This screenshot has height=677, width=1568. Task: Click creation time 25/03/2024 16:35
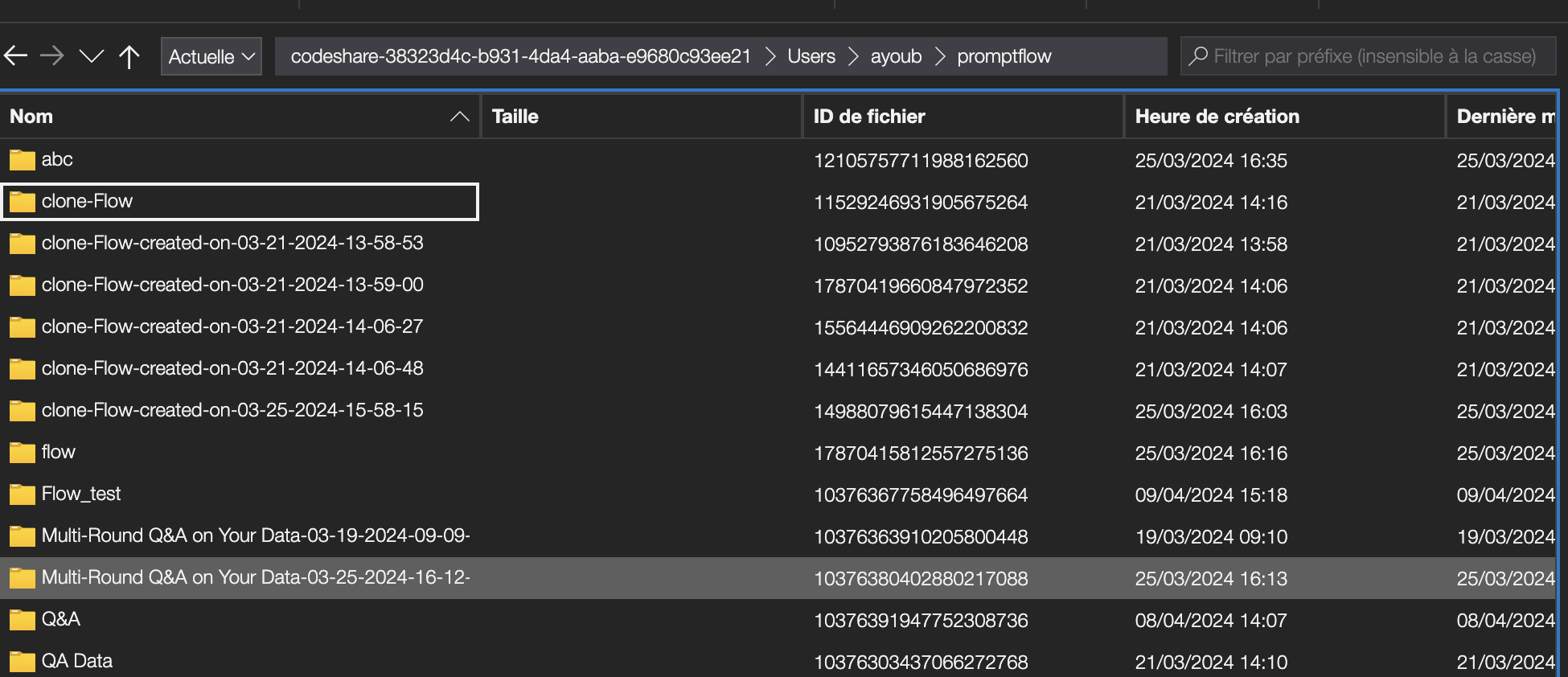pyautogui.click(x=1211, y=161)
